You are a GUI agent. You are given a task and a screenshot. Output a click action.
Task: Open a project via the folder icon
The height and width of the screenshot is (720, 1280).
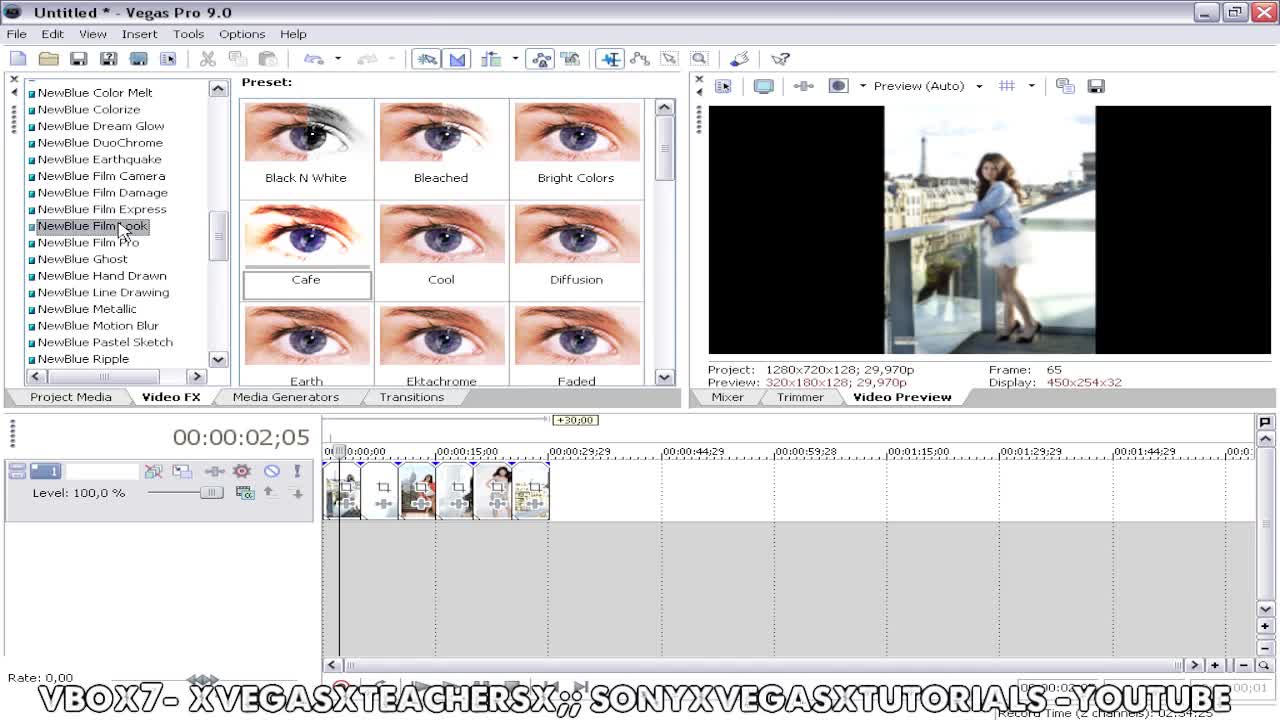click(x=48, y=59)
